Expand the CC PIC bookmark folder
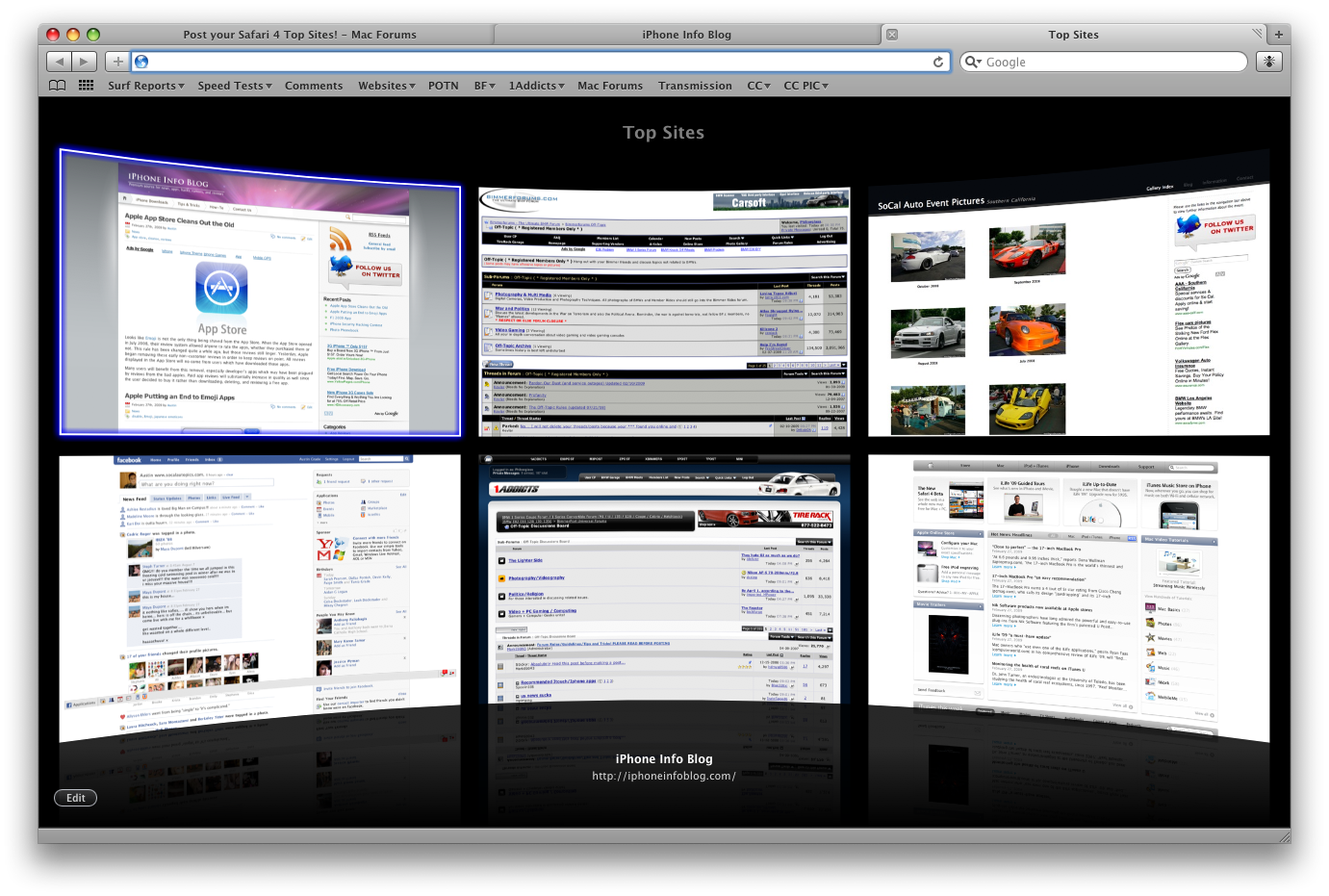This screenshot has height=896, width=1329. (x=806, y=86)
